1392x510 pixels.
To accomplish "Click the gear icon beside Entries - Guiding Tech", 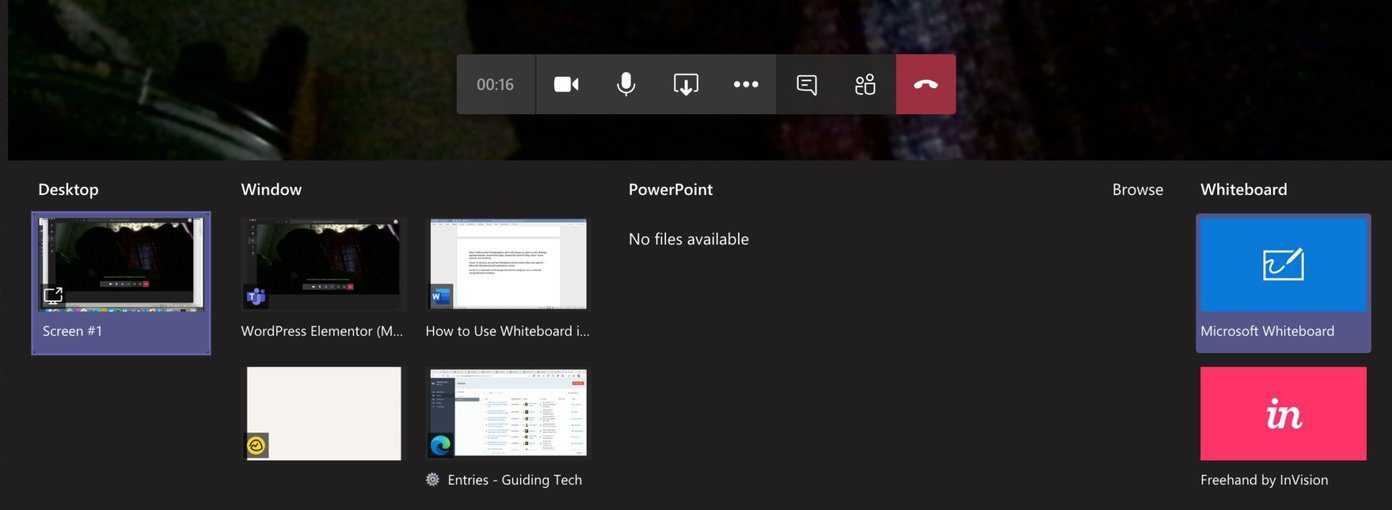I will click(x=432, y=480).
